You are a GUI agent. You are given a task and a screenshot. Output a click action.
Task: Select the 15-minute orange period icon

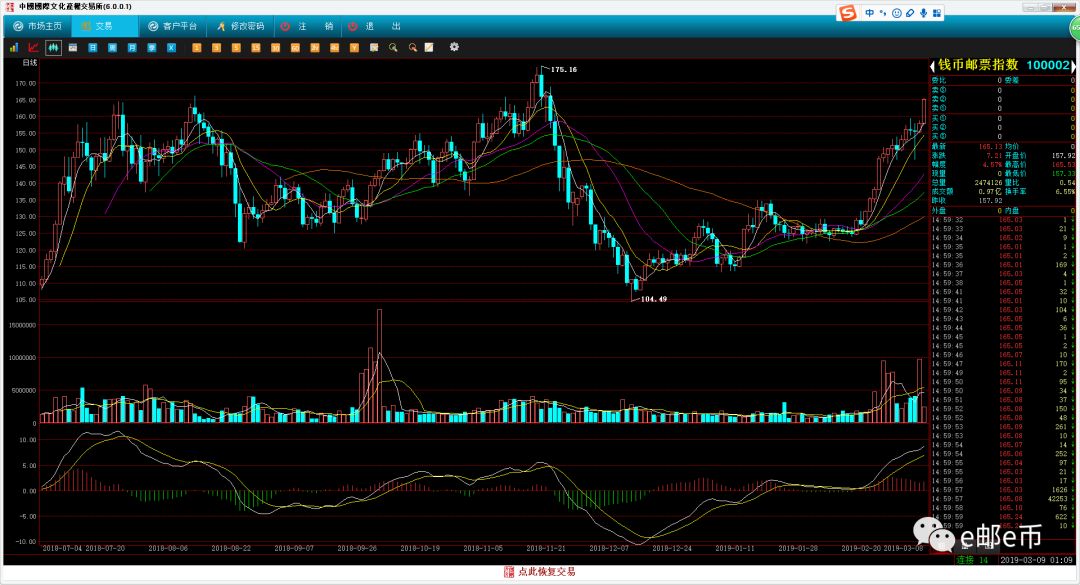point(256,48)
